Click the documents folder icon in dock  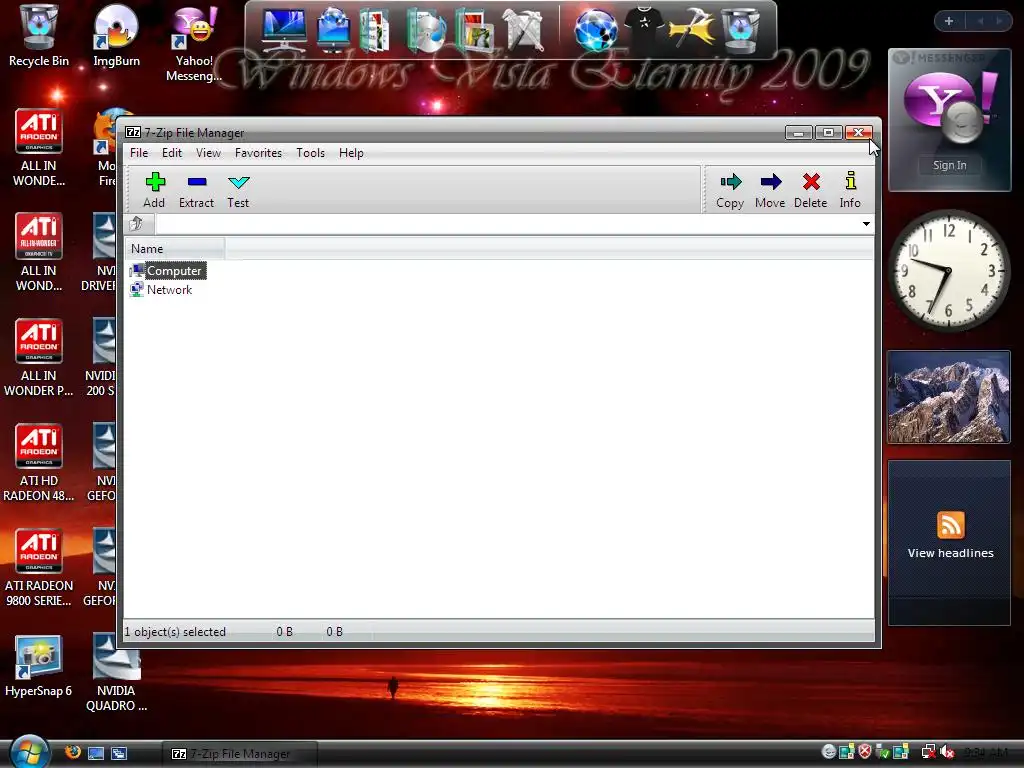point(375,30)
